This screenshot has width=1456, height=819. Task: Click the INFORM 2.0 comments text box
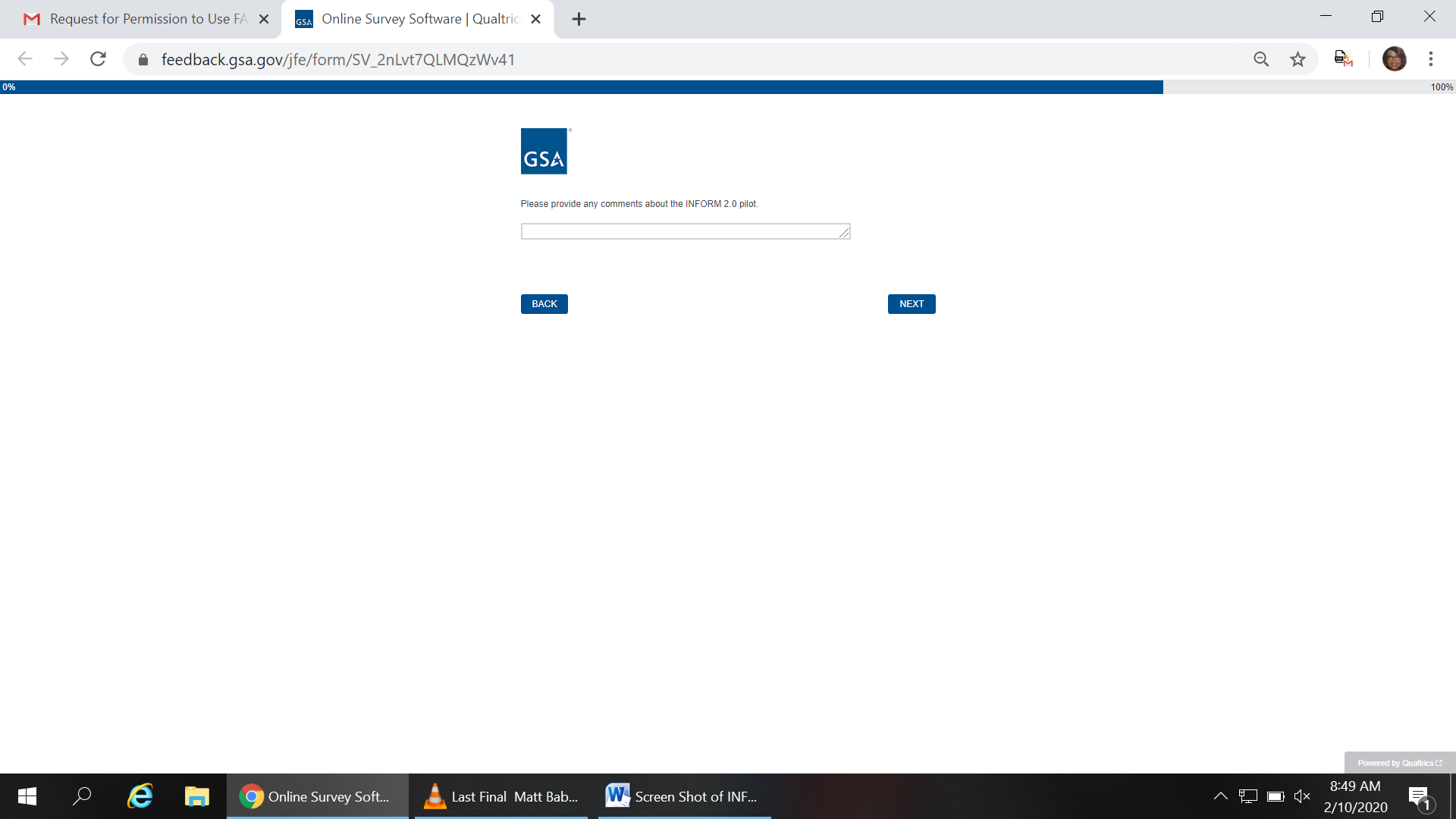(682, 231)
